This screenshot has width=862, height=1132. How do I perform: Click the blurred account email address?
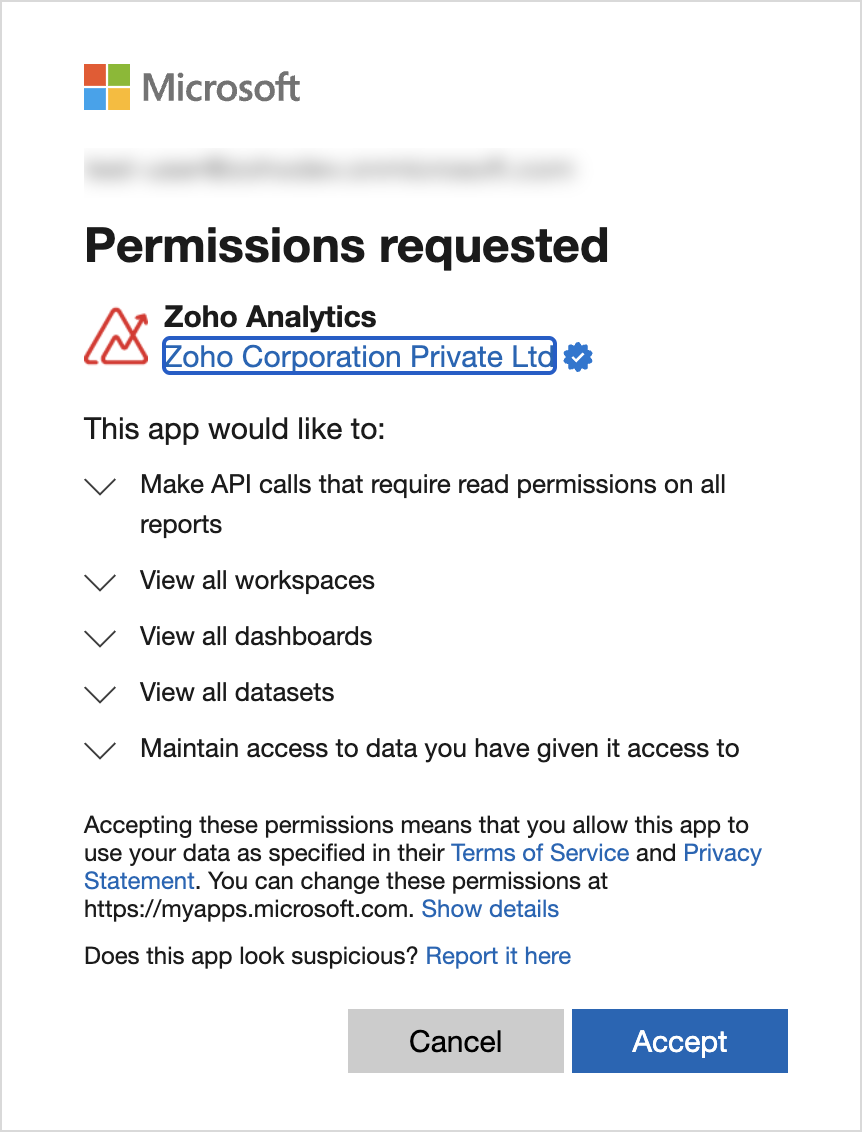(330, 170)
